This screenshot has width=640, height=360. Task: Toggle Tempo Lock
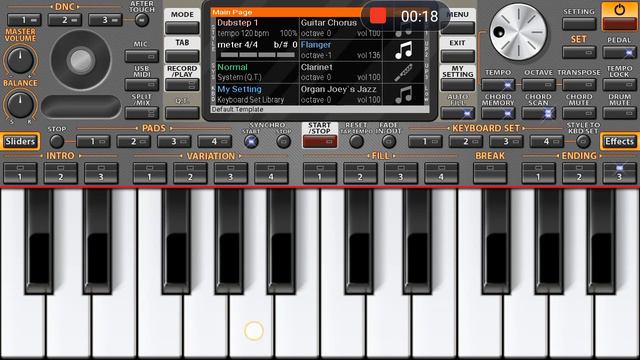tap(619, 85)
